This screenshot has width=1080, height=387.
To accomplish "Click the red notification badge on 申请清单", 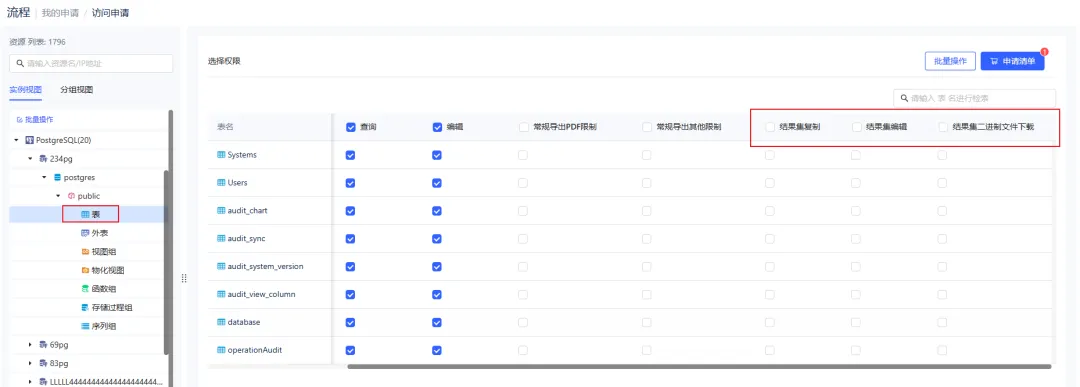I will 1044,52.
